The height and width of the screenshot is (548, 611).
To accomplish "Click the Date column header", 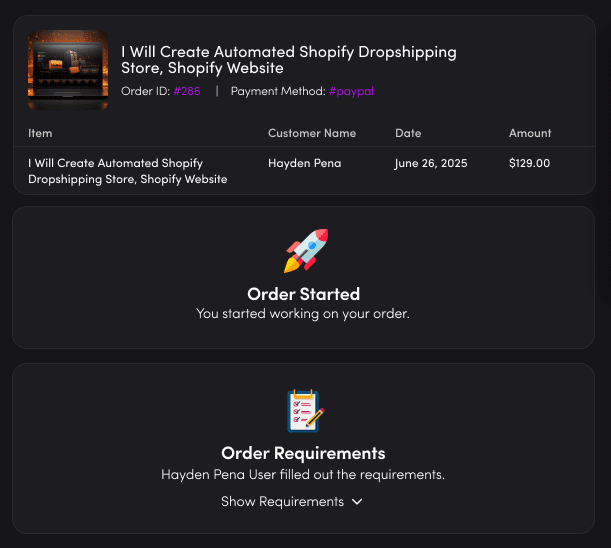I will [x=408, y=133].
